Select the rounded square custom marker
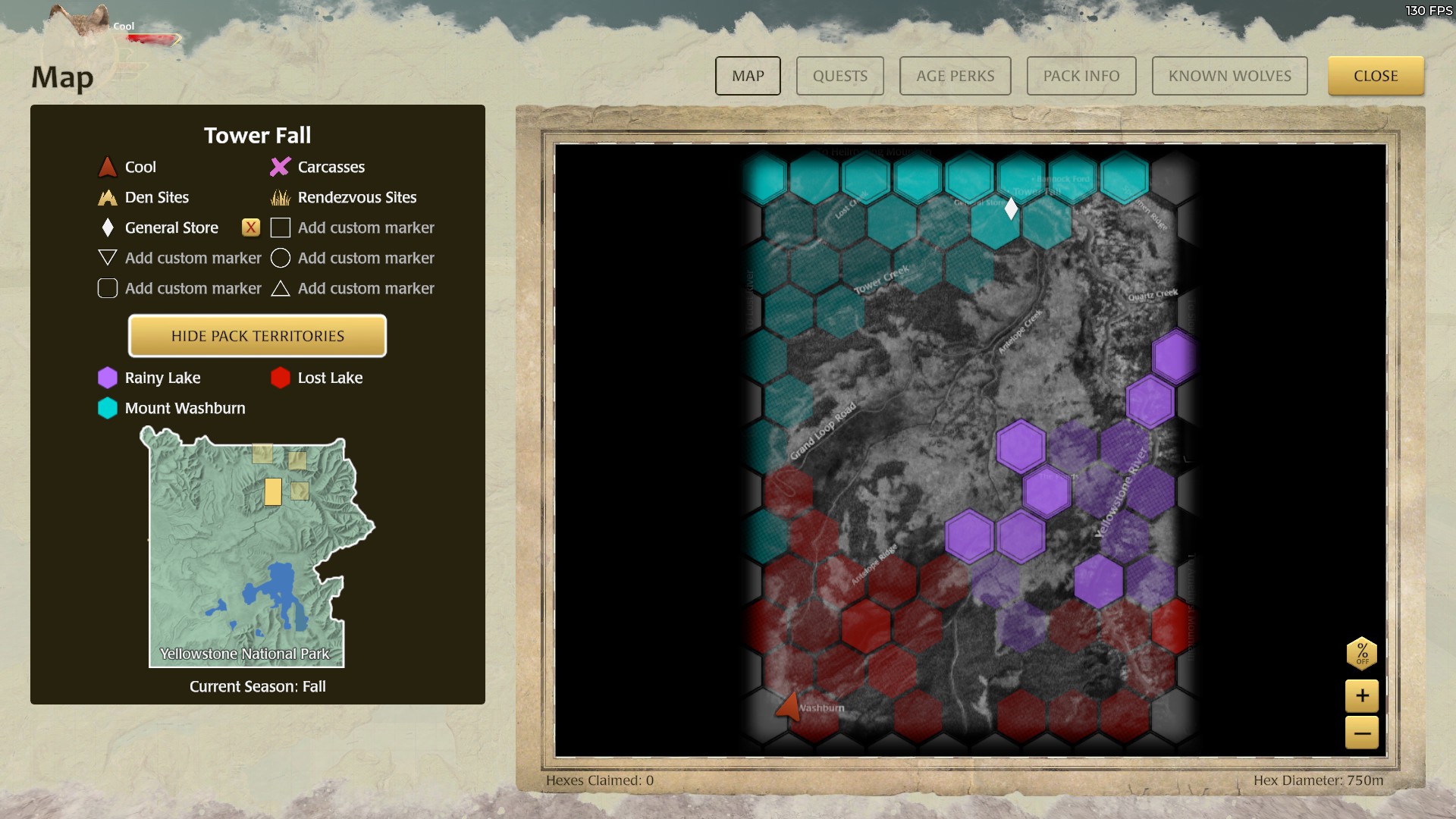This screenshot has height=819, width=1456. pyautogui.click(x=108, y=288)
